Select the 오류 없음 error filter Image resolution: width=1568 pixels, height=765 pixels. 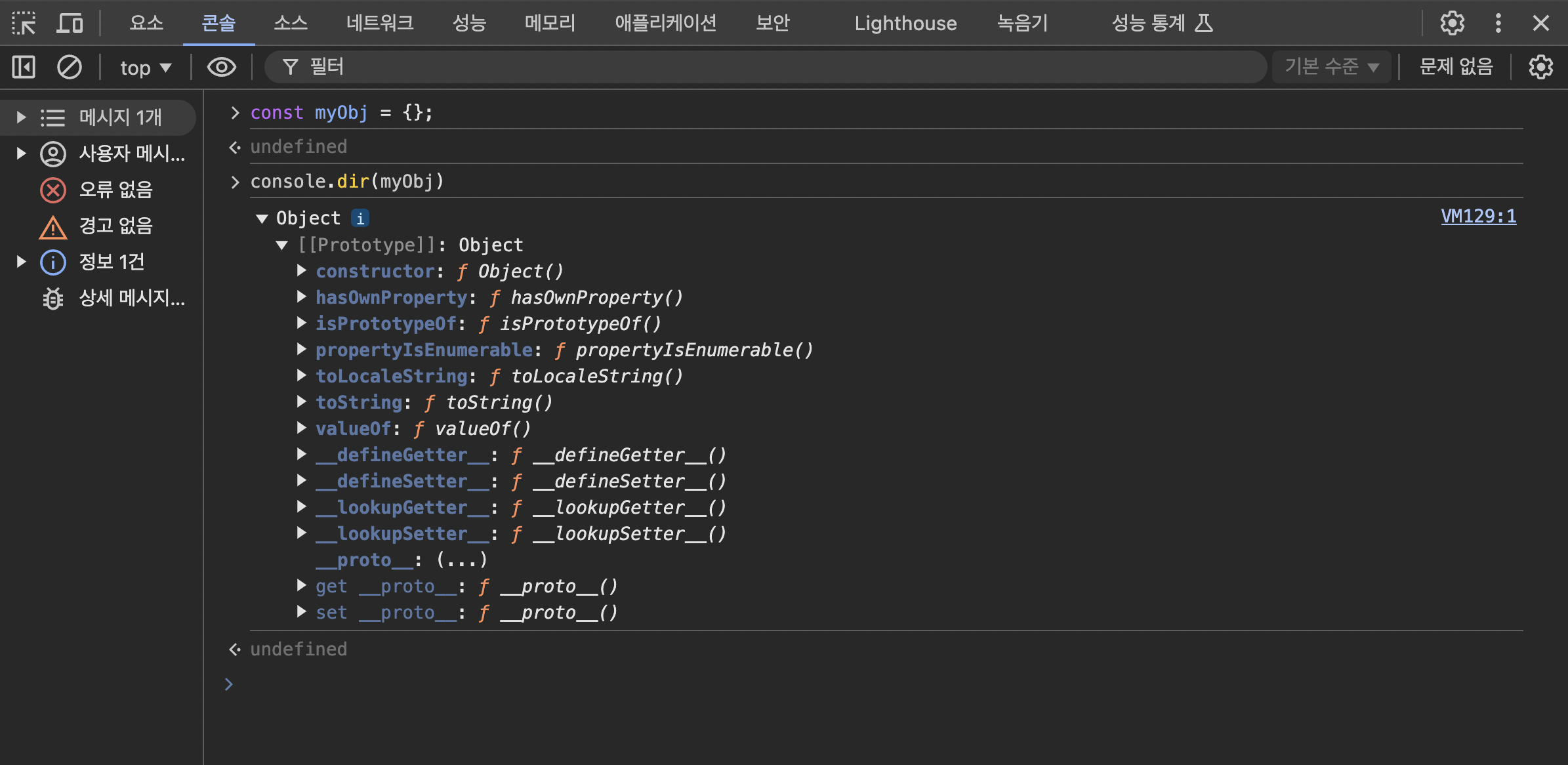tap(115, 190)
